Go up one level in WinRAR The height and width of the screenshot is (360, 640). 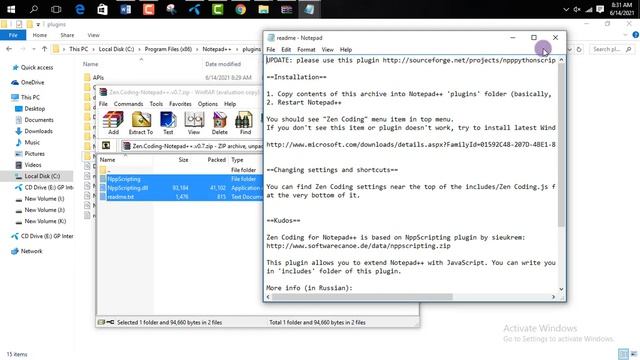(x=106, y=145)
